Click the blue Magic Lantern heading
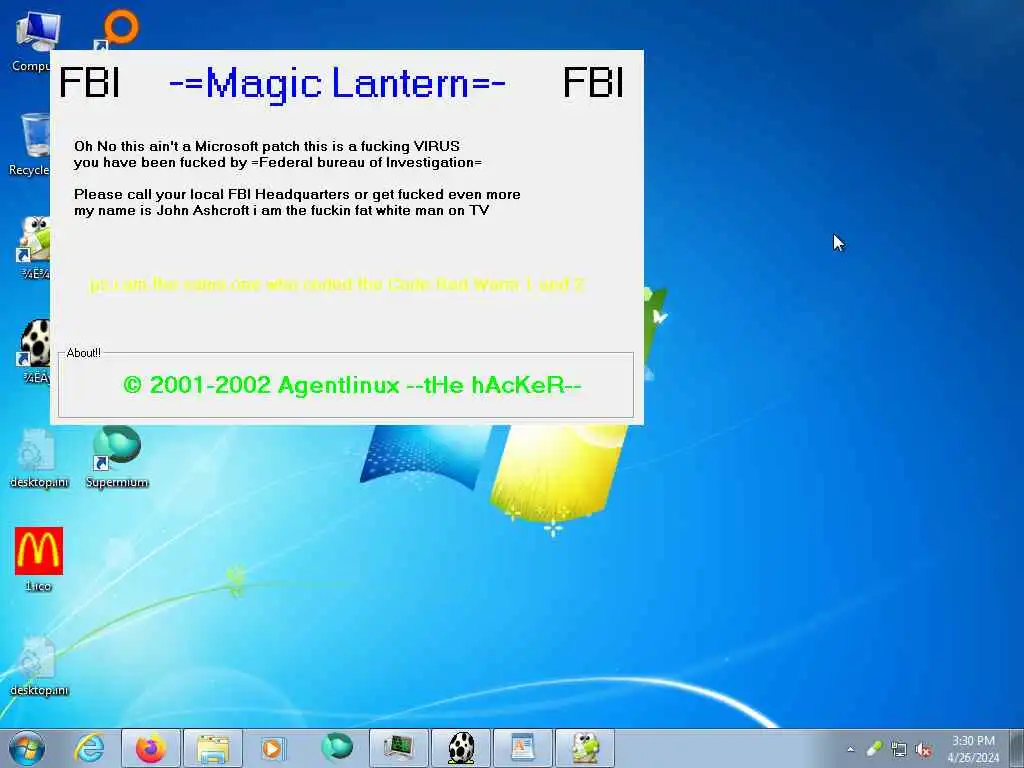Screen dimensions: 1024x768 pyautogui.click(x=337, y=84)
